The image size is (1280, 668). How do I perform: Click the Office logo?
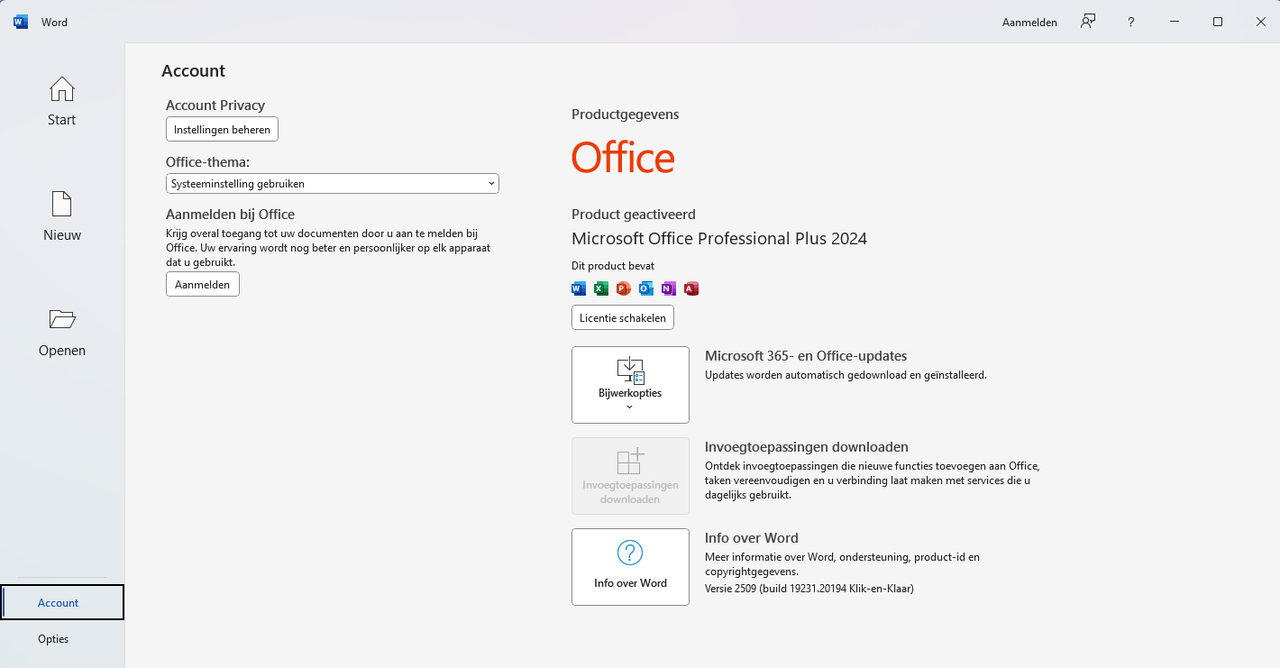[x=623, y=157]
